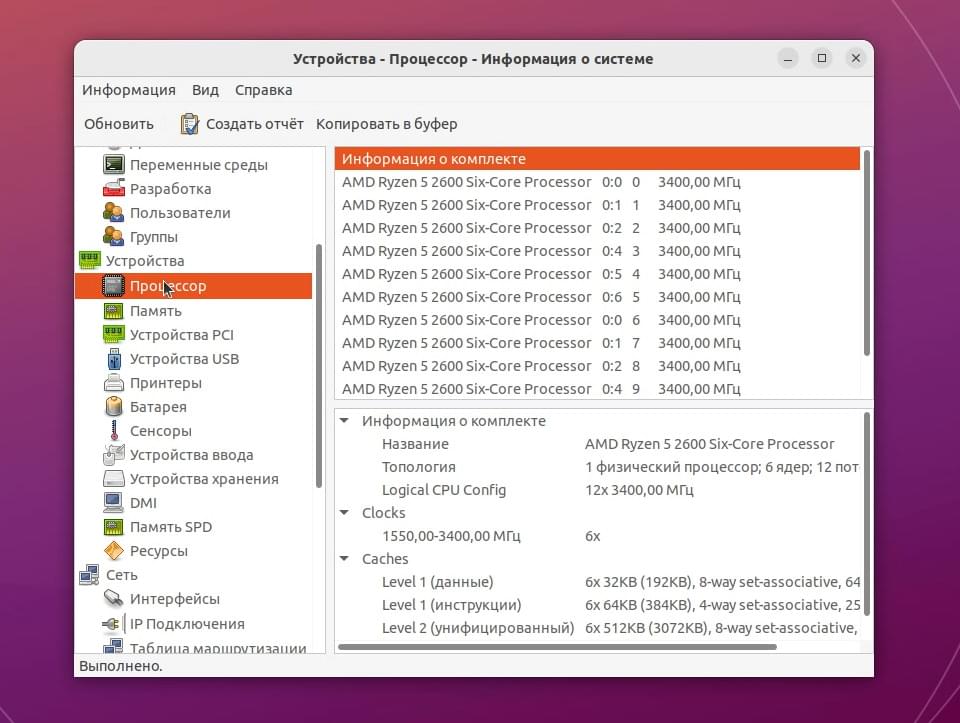This screenshot has height=723, width=960.
Task: Collapse the Информация о комплекте section
Action: point(345,421)
